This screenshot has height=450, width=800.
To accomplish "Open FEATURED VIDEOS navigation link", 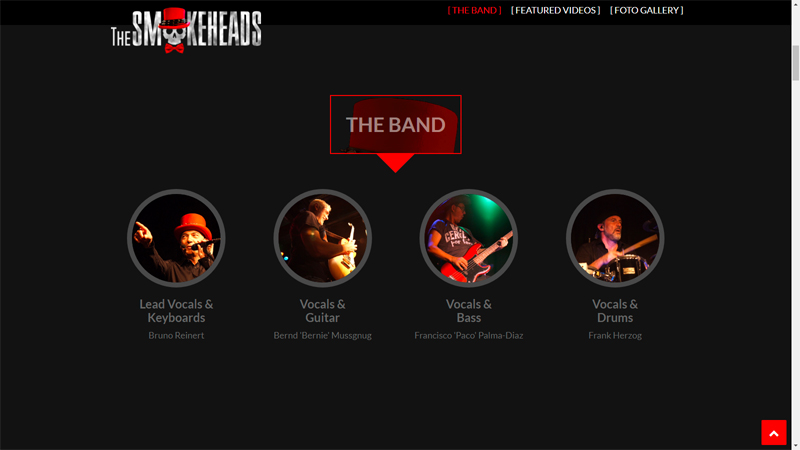I will point(556,10).
